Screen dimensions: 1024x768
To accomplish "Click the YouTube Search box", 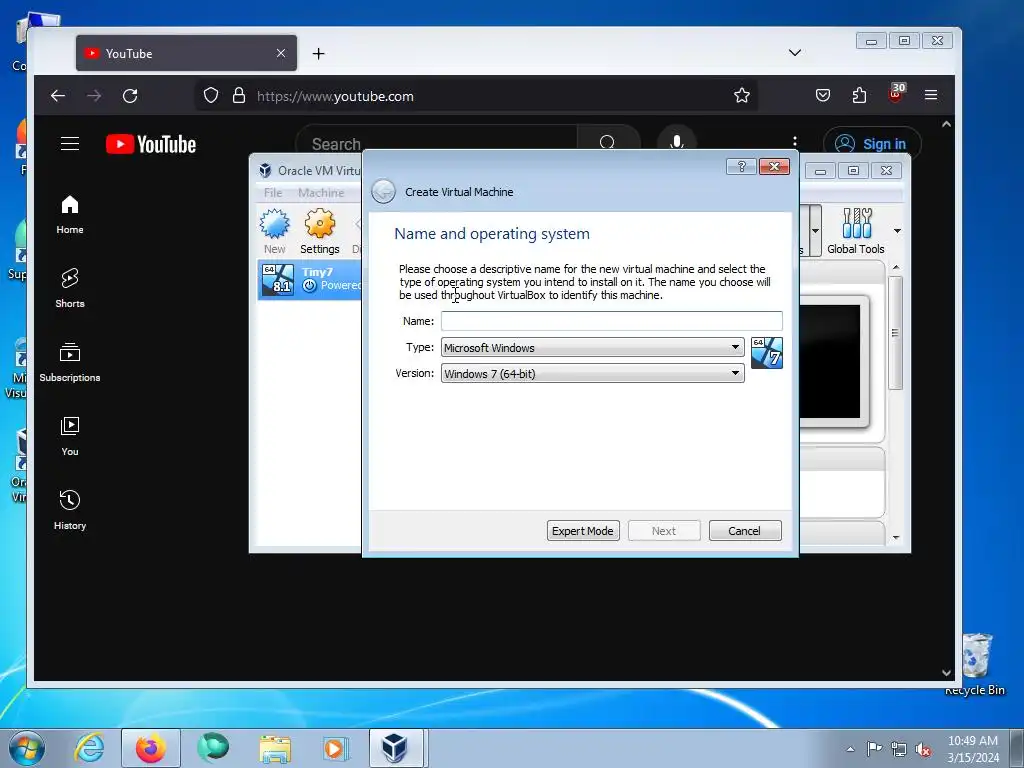I will (x=436, y=143).
